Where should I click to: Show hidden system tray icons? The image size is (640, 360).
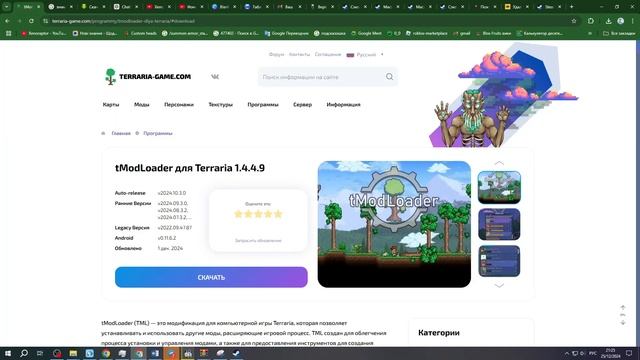(567, 353)
